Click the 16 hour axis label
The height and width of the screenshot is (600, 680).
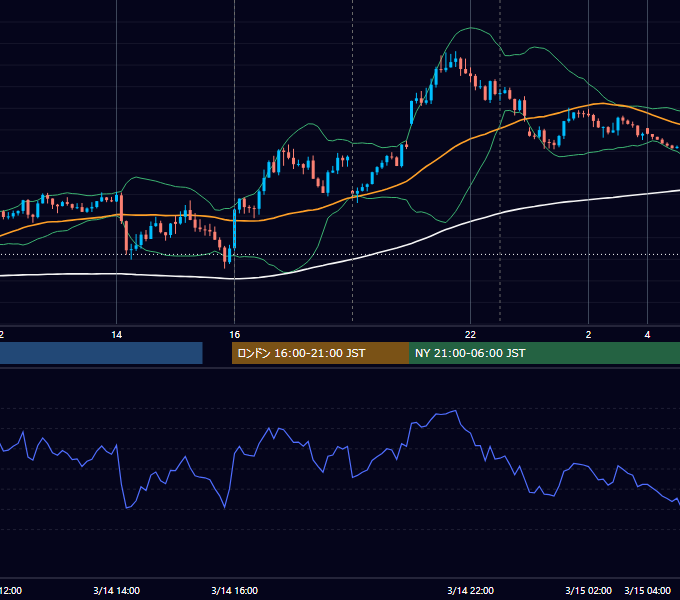[x=235, y=335]
